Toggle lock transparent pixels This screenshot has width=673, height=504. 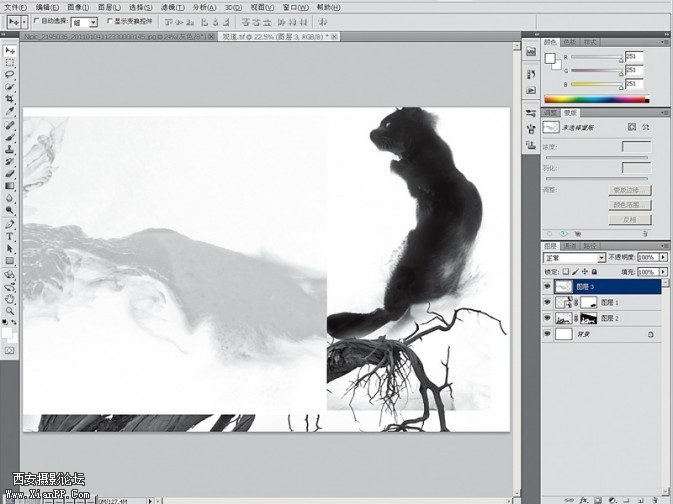pyautogui.click(x=566, y=271)
